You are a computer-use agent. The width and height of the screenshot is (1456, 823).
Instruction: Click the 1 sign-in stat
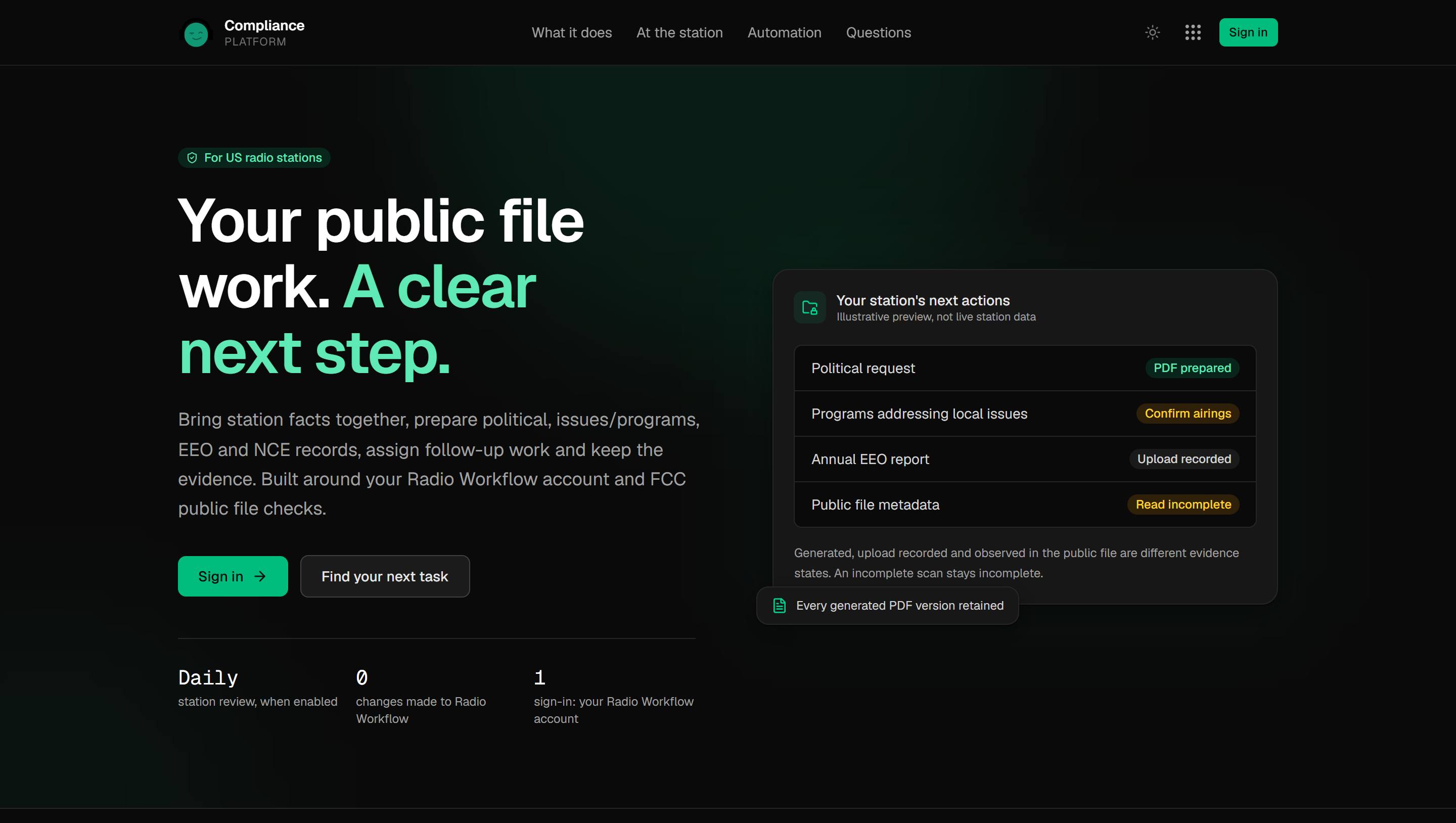[614, 697]
